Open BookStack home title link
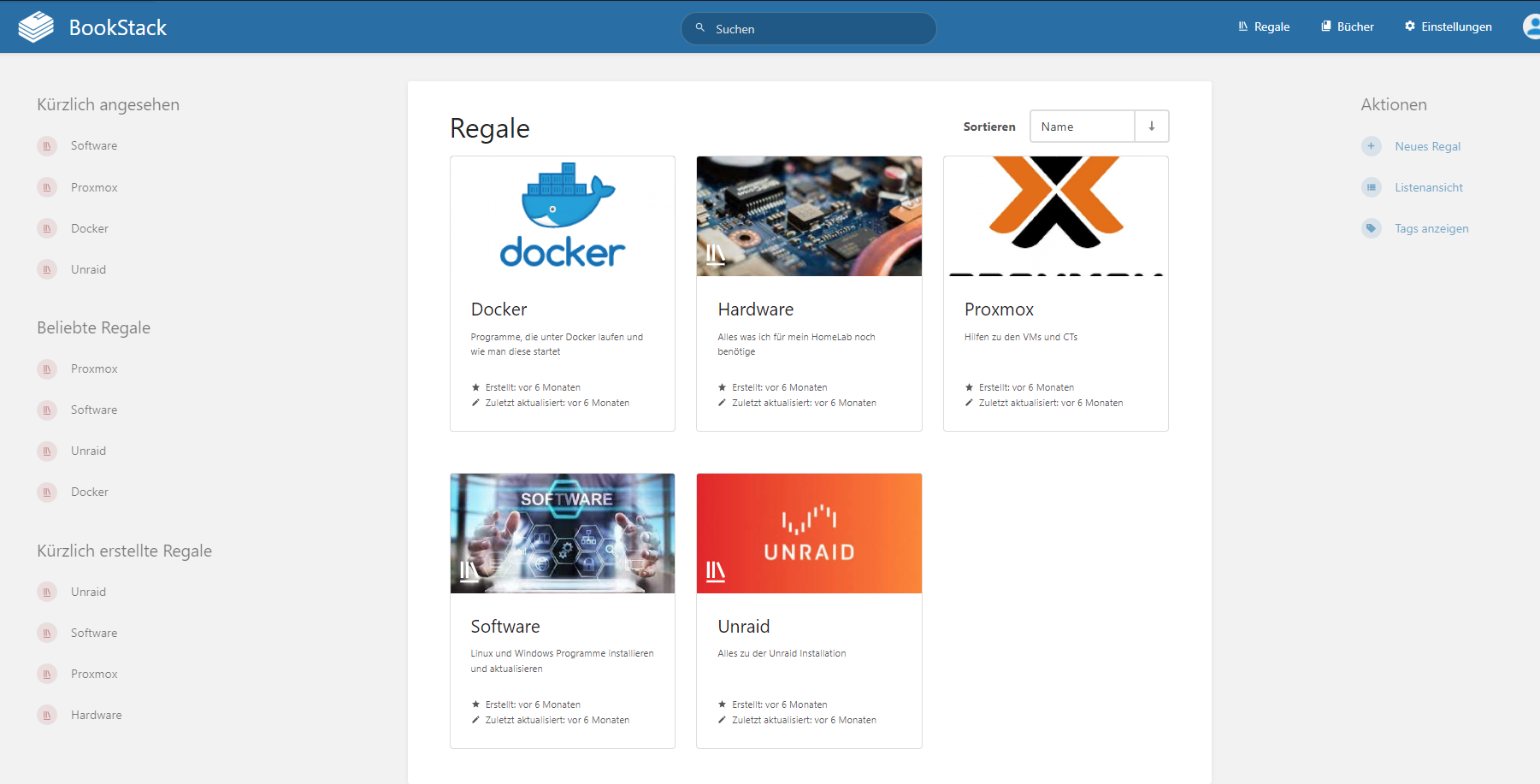1540x784 pixels. pyautogui.click(x=117, y=27)
